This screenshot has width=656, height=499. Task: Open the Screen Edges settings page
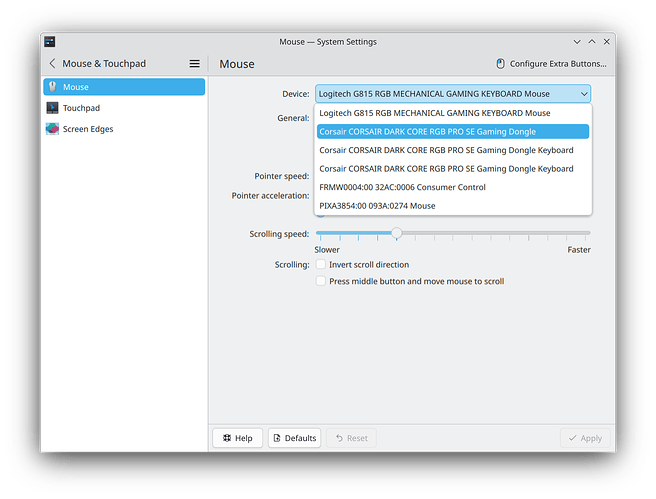tap(124, 129)
